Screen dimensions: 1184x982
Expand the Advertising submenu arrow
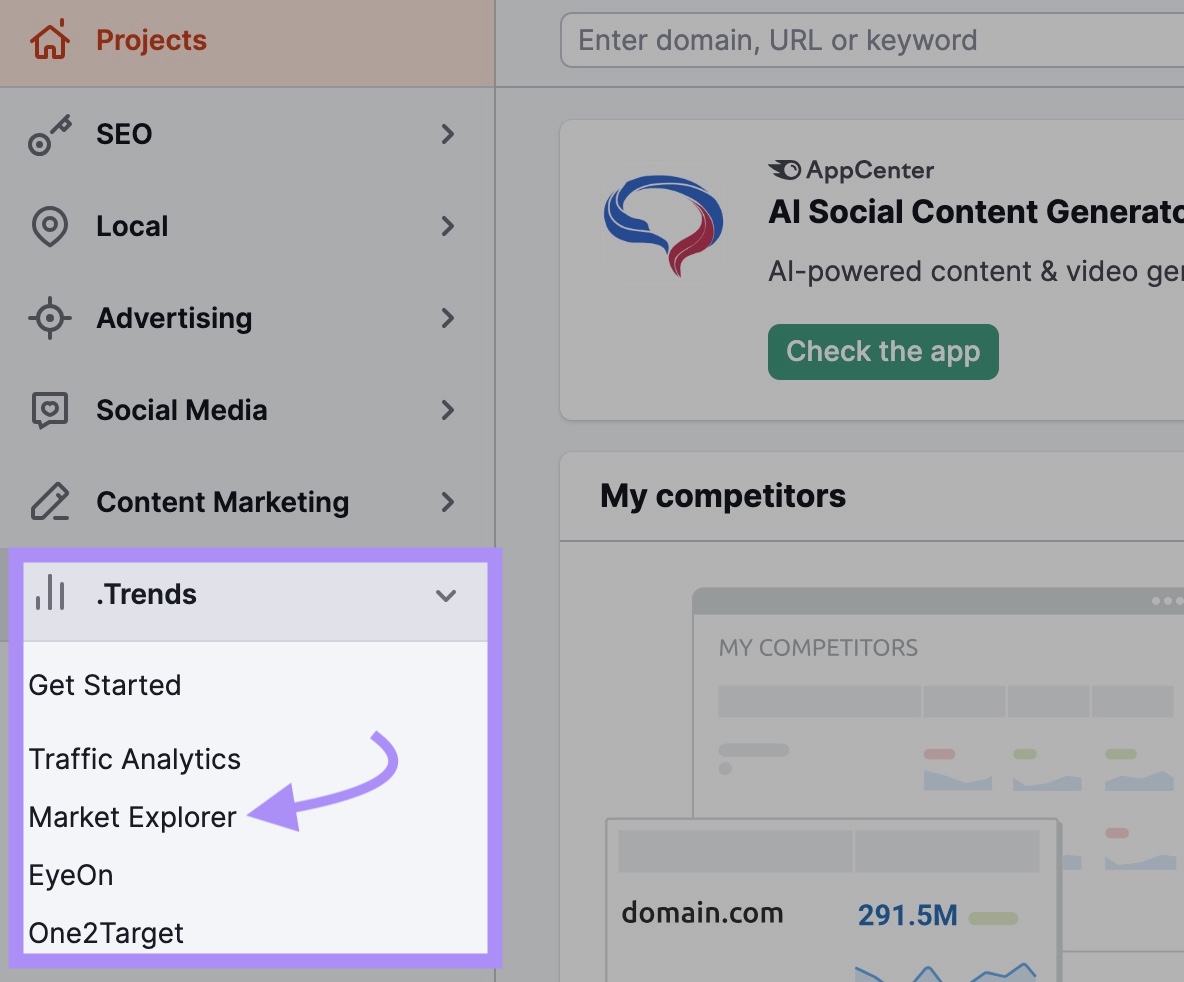pos(446,318)
